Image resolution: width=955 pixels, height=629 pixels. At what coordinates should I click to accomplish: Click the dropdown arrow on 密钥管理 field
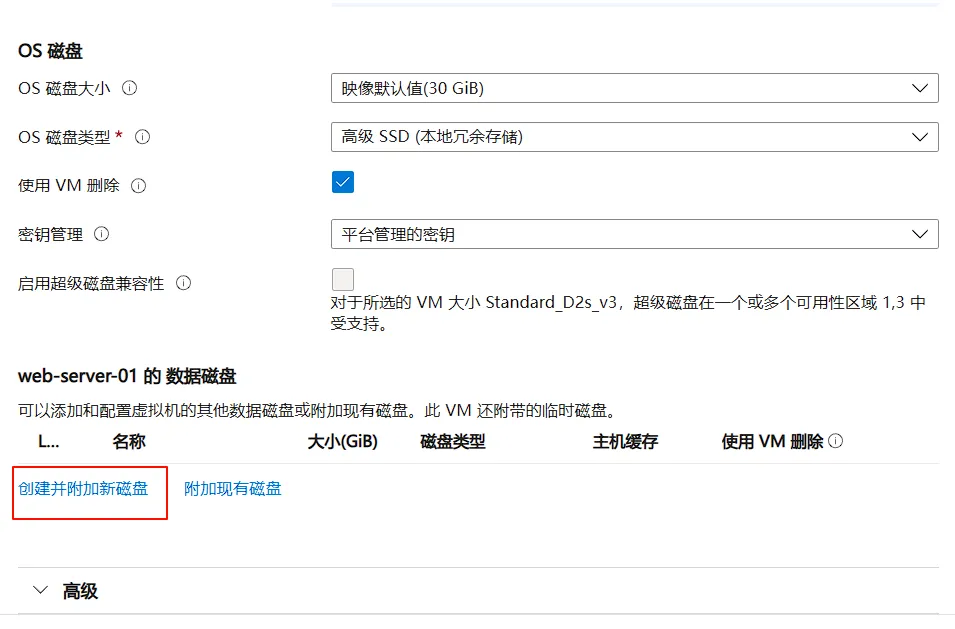coord(921,234)
